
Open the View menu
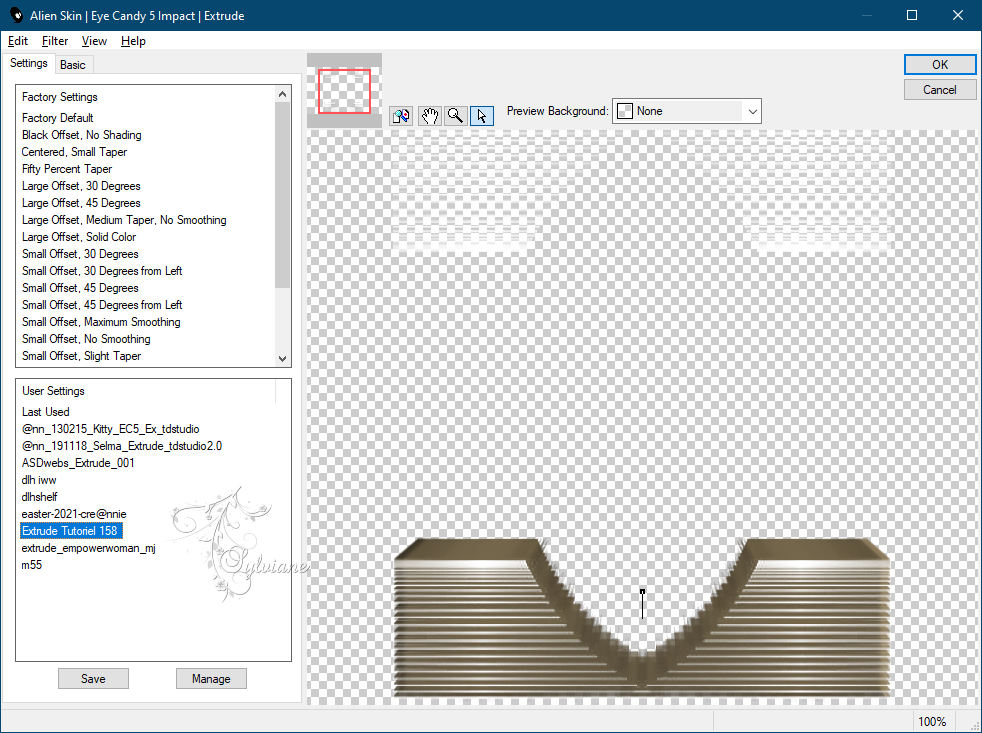(x=94, y=41)
